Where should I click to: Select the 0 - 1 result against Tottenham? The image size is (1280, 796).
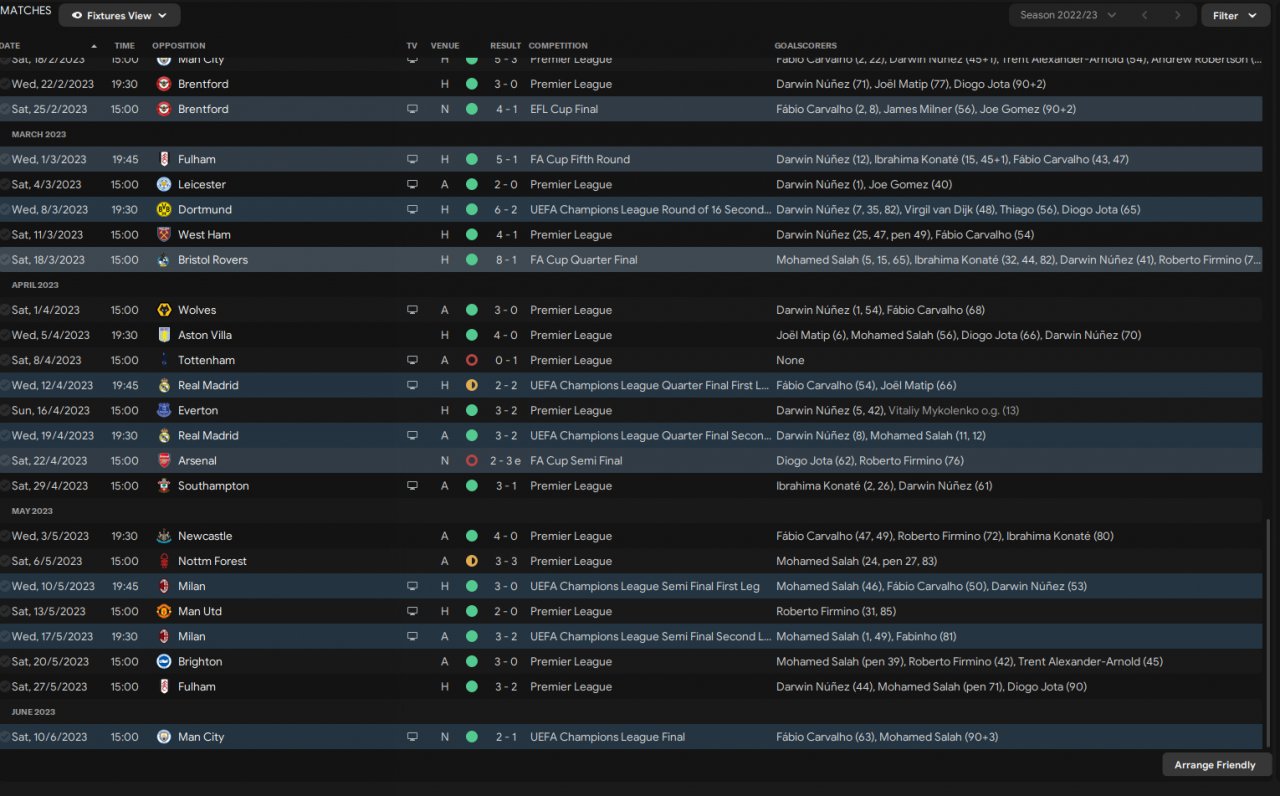pos(505,360)
